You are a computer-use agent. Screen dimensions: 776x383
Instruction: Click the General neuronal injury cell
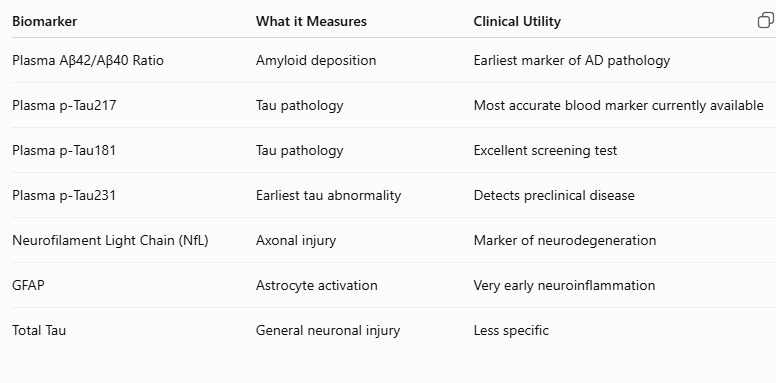(x=328, y=331)
